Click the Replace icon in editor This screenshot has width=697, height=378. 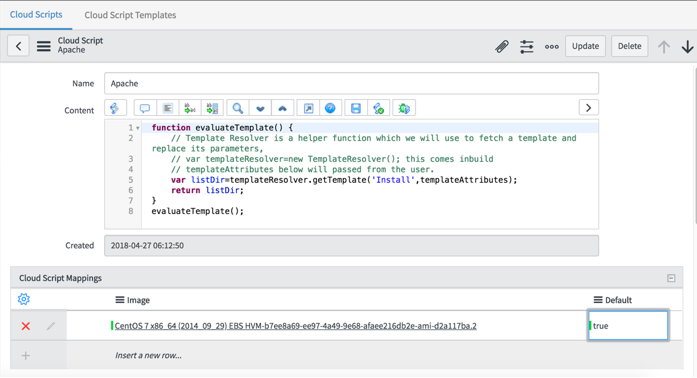pyautogui.click(x=190, y=108)
